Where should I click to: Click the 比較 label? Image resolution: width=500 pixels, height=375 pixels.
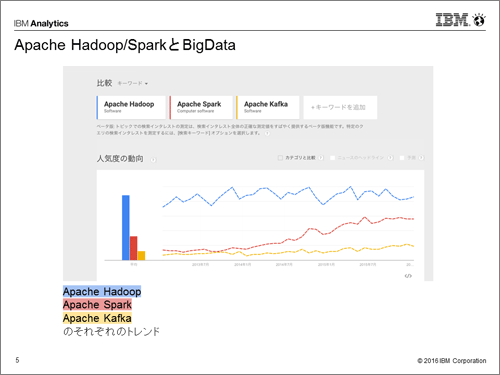coord(104,83)
